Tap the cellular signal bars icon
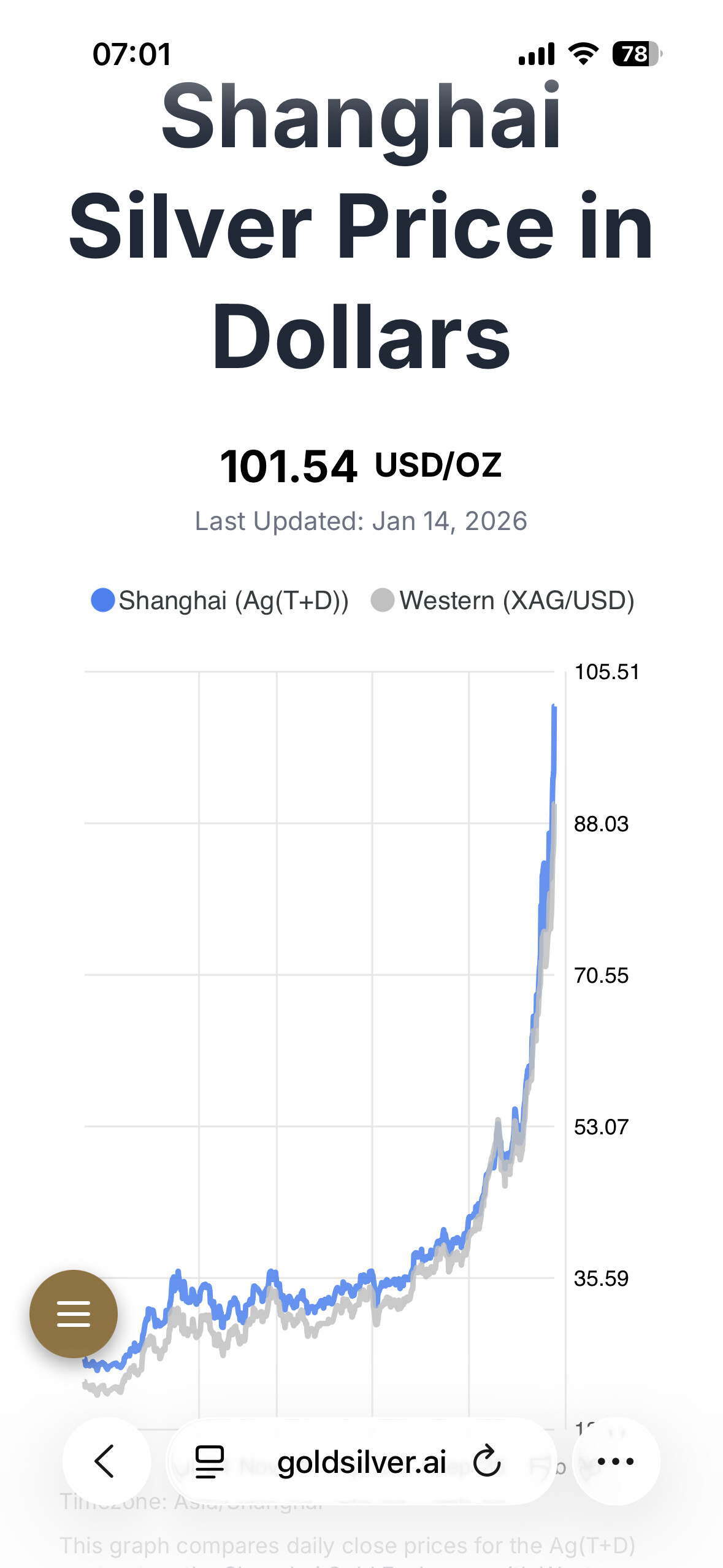Screen dimensions: 723x1568 (x=537, y=54)
